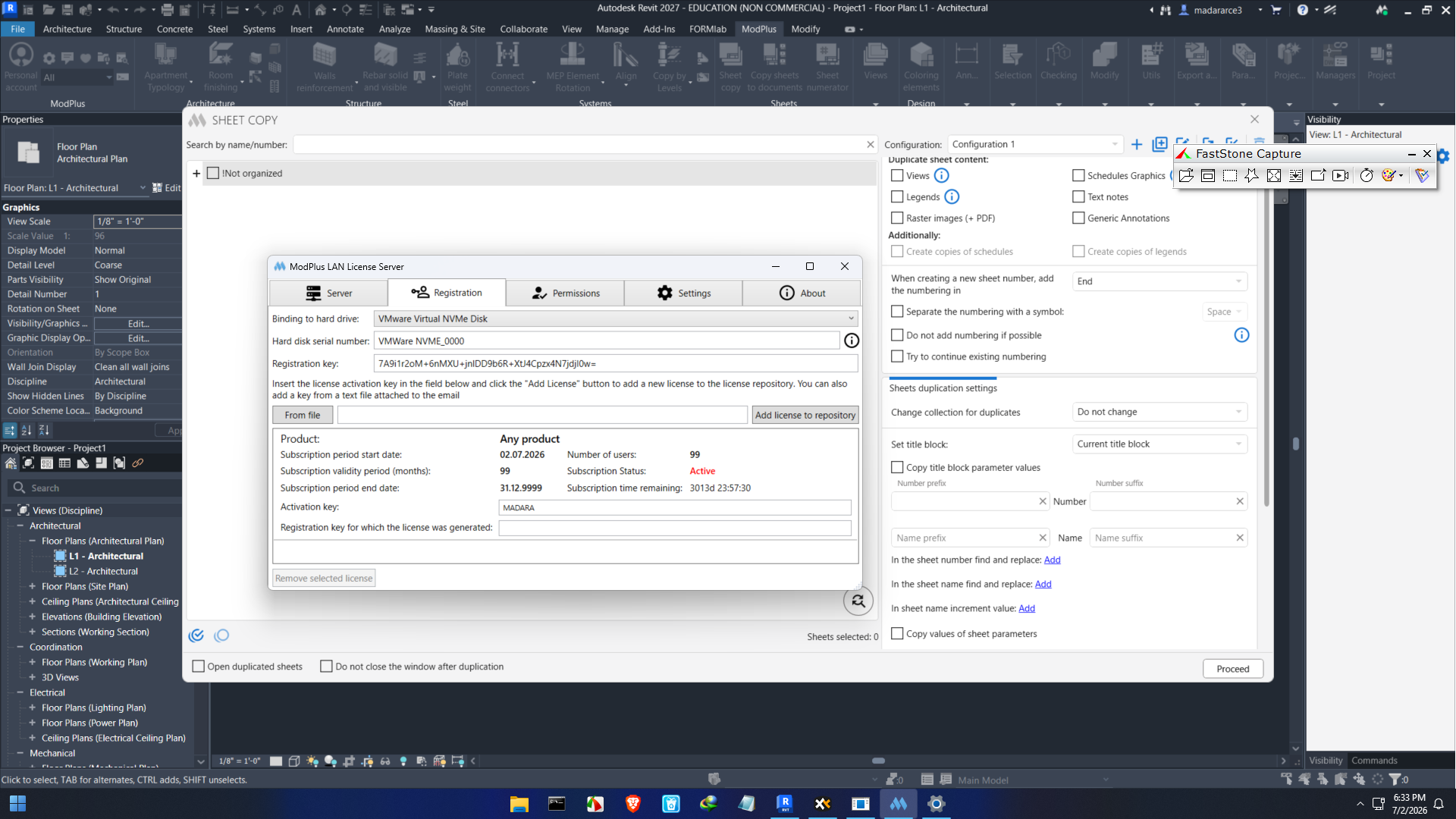Screen dimensions: 1456x819
Task: Capture freehand region in FastStone Capture
Action: tap(1252, 175)
